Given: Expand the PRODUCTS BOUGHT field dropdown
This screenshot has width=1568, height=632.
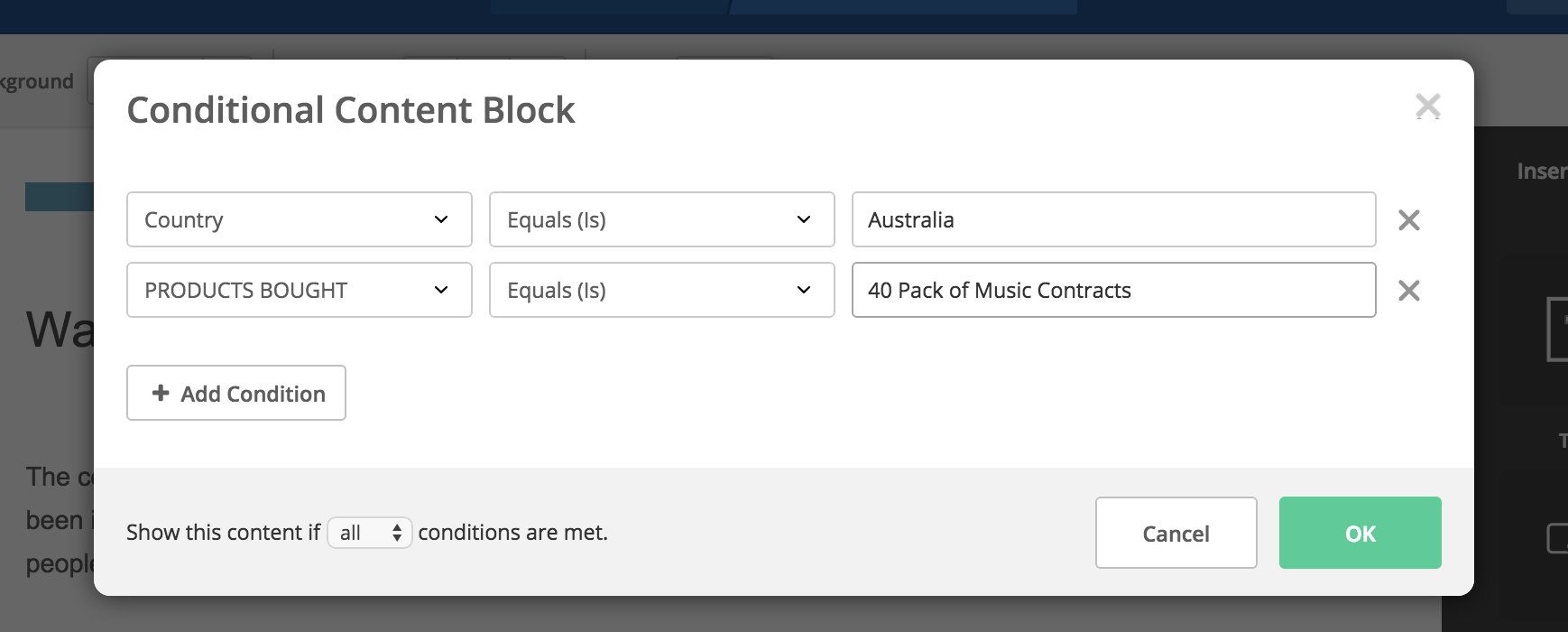Looking at the screenshot, I should 300,290.
